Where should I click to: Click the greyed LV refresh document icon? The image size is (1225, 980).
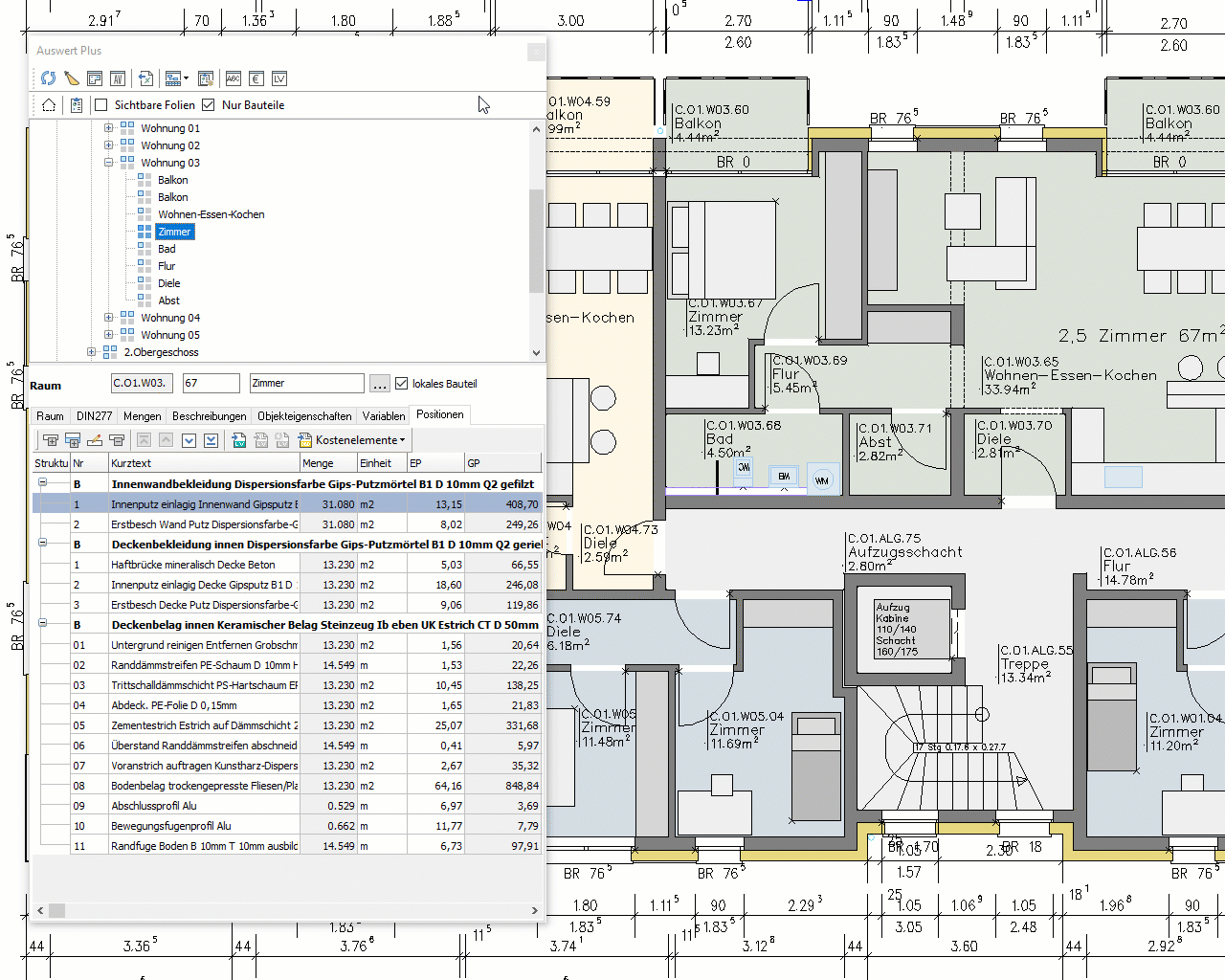pos(282,440)
